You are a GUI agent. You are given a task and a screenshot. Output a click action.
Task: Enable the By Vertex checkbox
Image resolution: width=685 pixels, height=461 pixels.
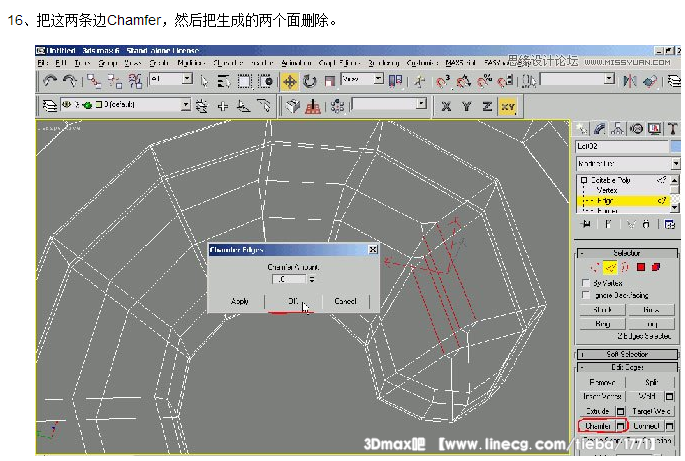pos(586,283)
